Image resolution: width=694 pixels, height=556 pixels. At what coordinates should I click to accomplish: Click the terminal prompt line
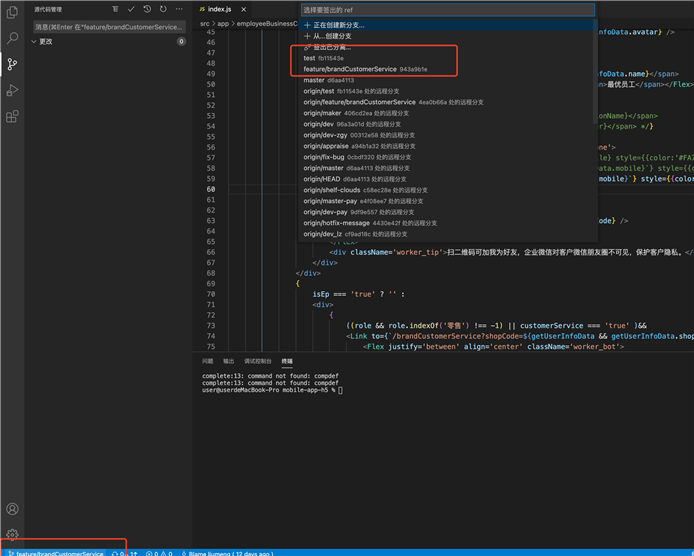coord(272,390)
